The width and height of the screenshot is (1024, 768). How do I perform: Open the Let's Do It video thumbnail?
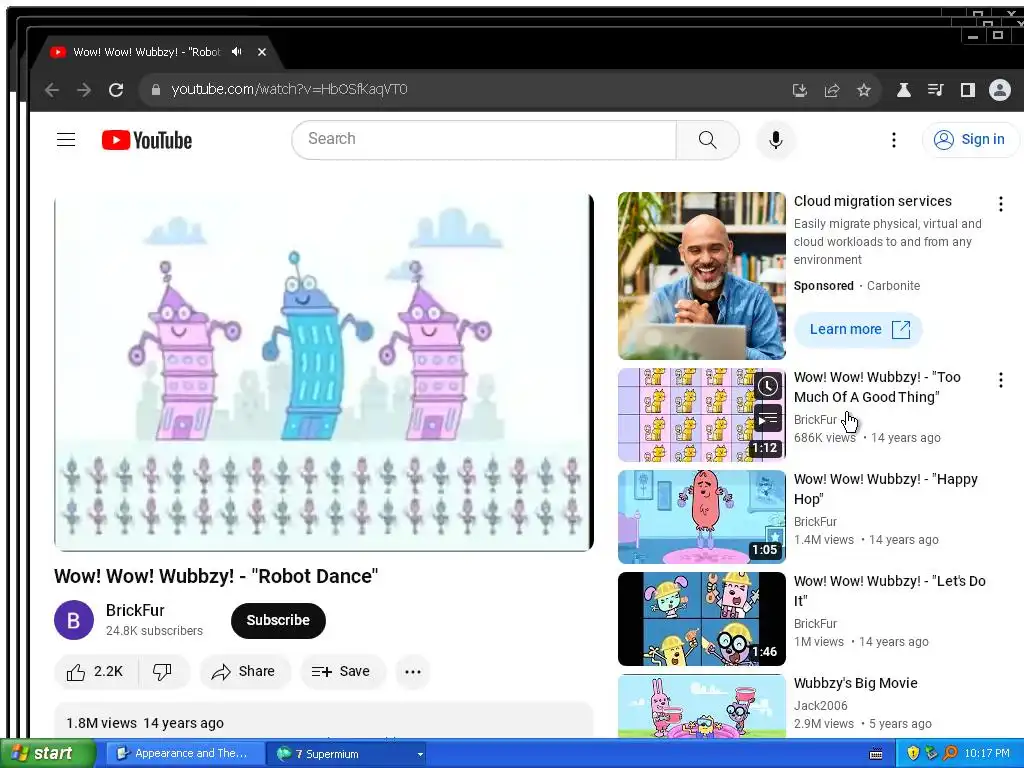[x=701, y=618]
